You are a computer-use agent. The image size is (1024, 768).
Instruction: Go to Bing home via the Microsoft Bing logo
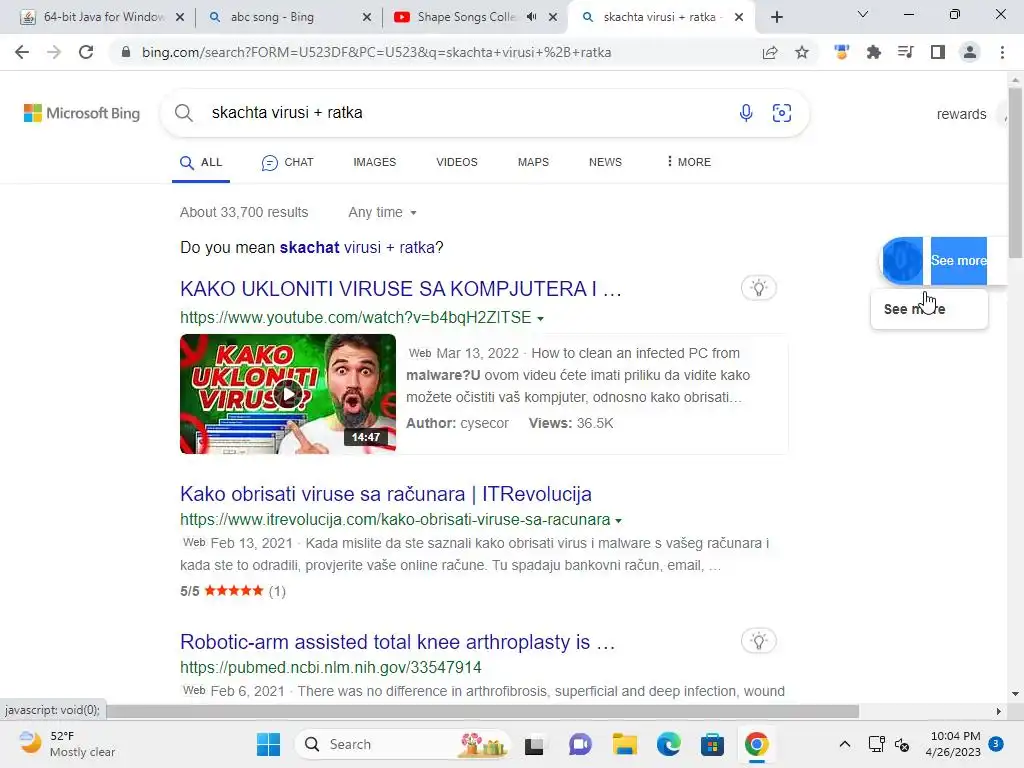pyautogui.click(x=82, y=113)
